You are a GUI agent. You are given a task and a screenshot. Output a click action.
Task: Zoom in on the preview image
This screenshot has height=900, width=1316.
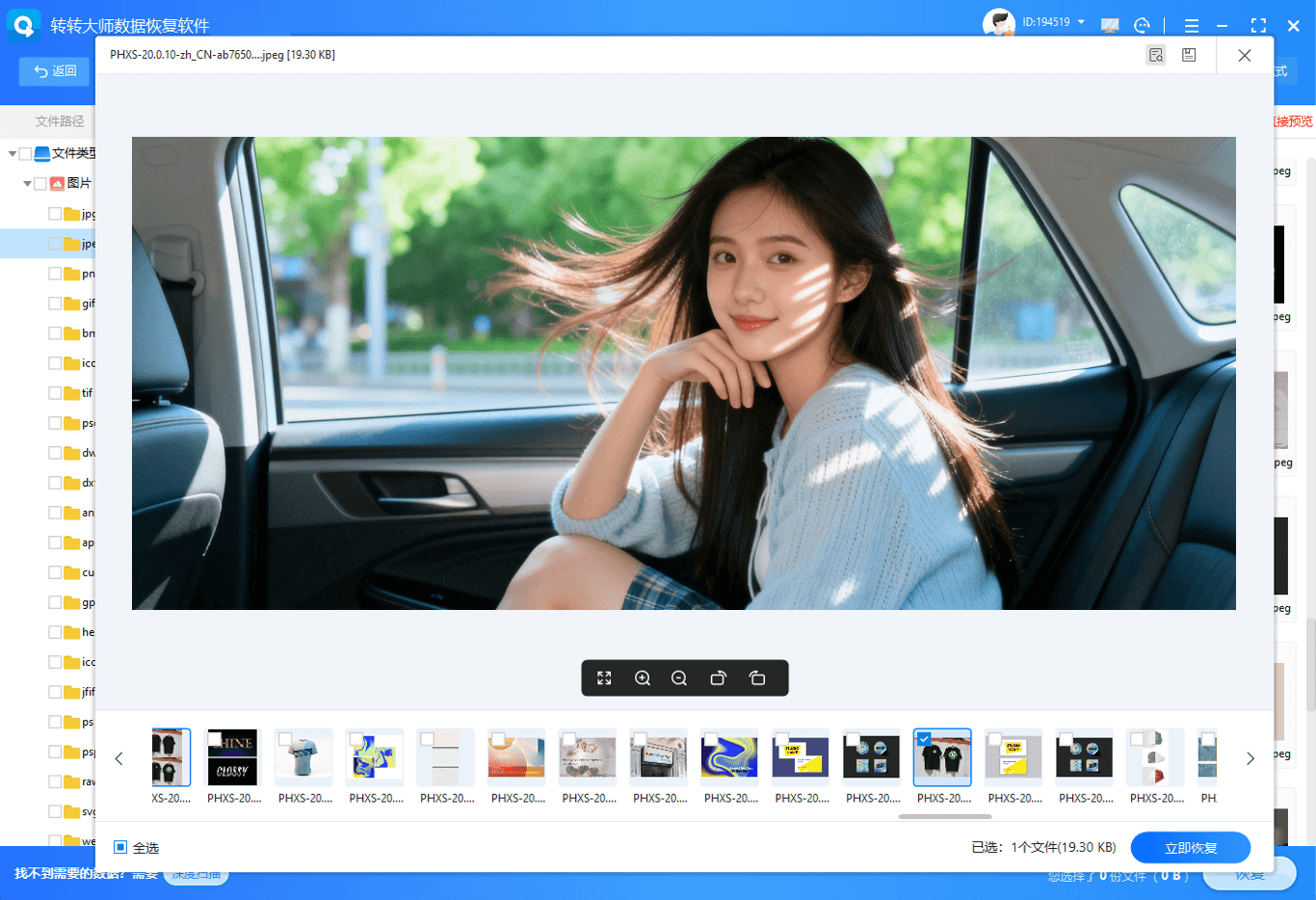(x=643, y=678)
